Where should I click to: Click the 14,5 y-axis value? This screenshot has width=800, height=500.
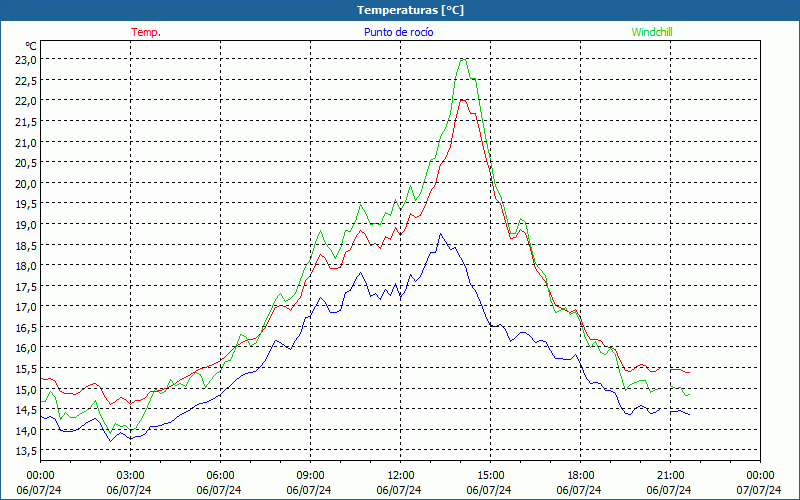click(26, 410)
